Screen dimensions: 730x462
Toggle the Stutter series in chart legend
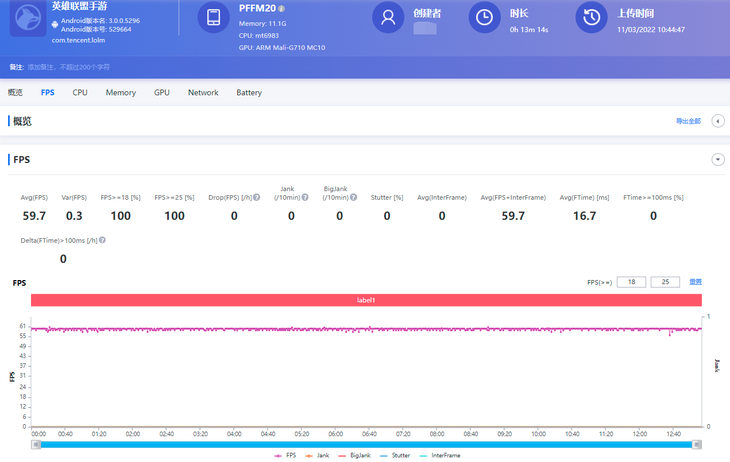coord(396,455)
